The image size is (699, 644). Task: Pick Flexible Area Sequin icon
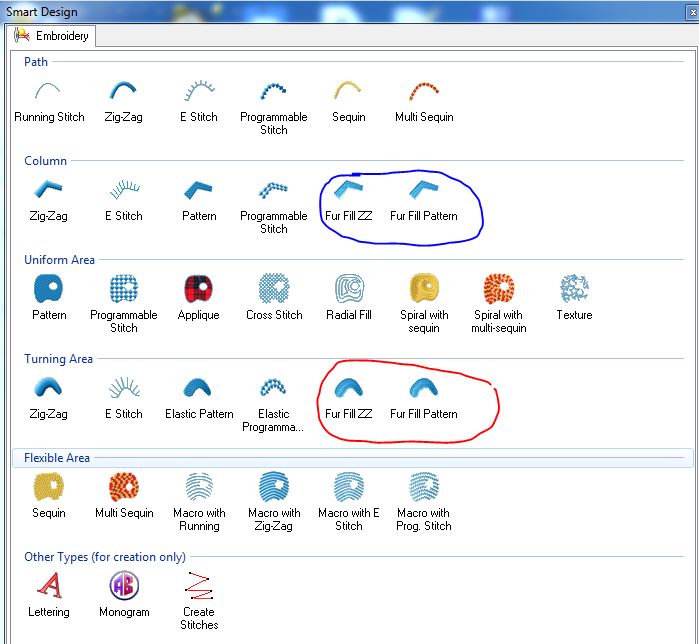[48, 486]
